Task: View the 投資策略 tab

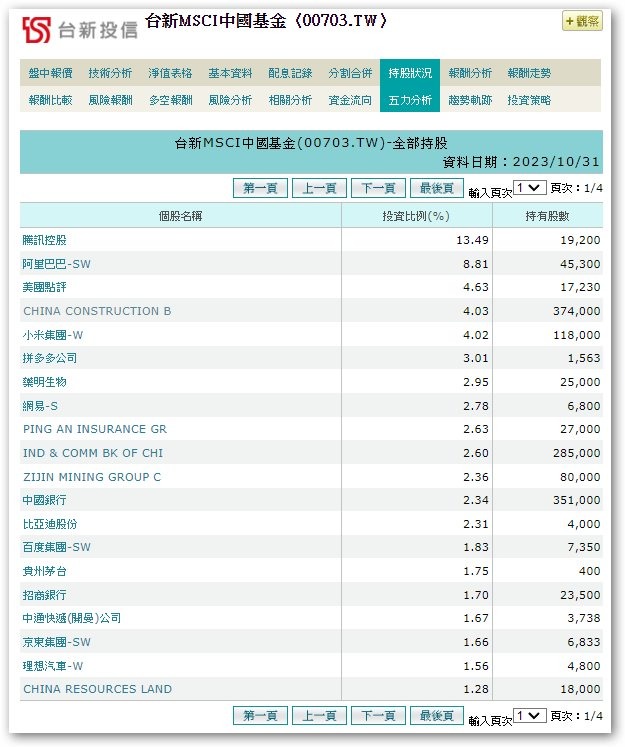Action: 529,100
